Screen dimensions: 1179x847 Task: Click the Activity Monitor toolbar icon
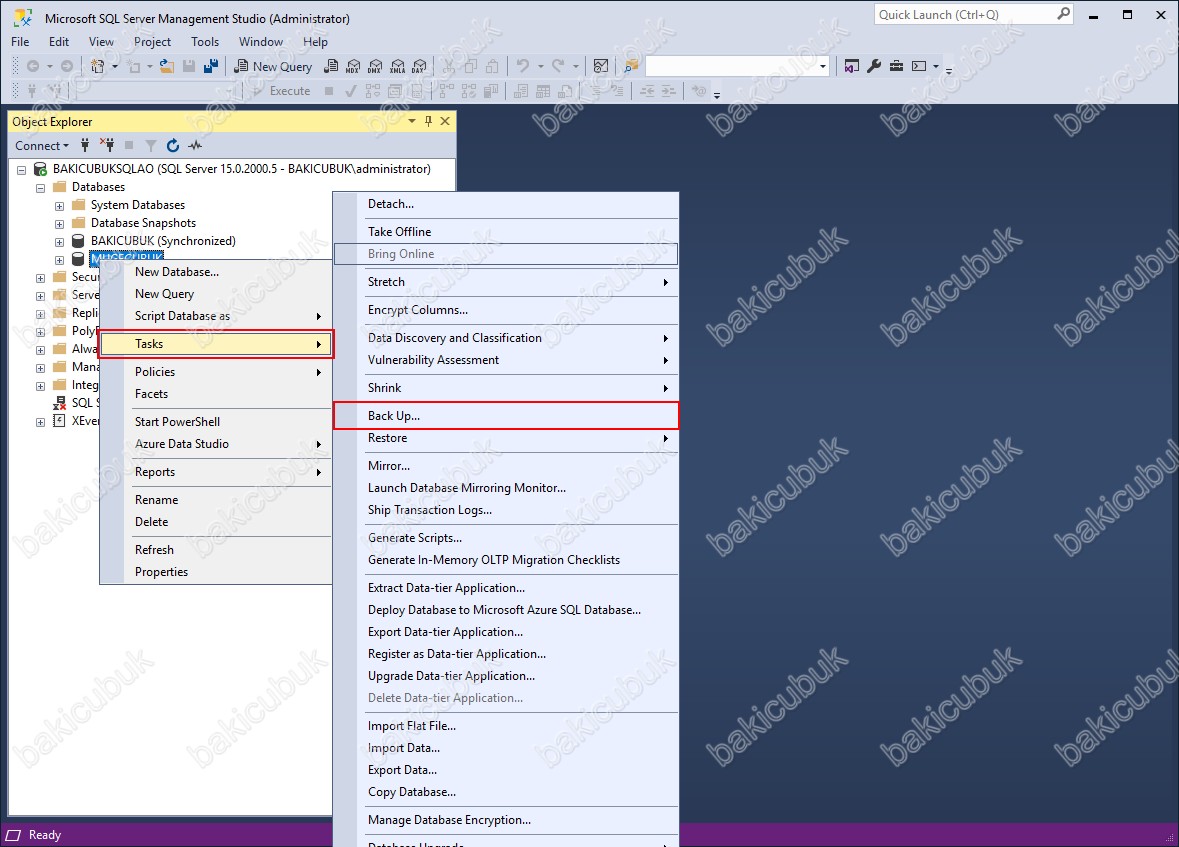click(x=601, y=66)
